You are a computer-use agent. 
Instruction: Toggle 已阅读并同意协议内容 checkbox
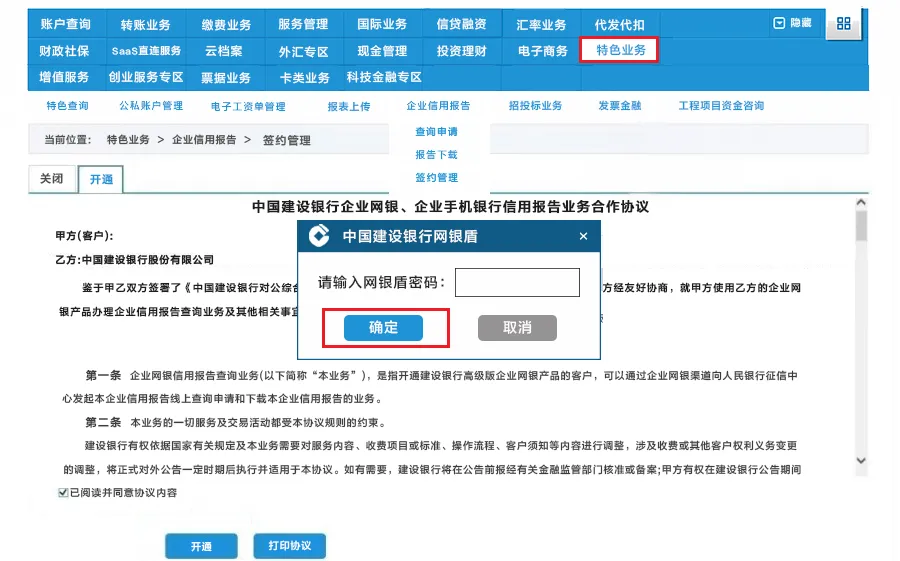63,493
